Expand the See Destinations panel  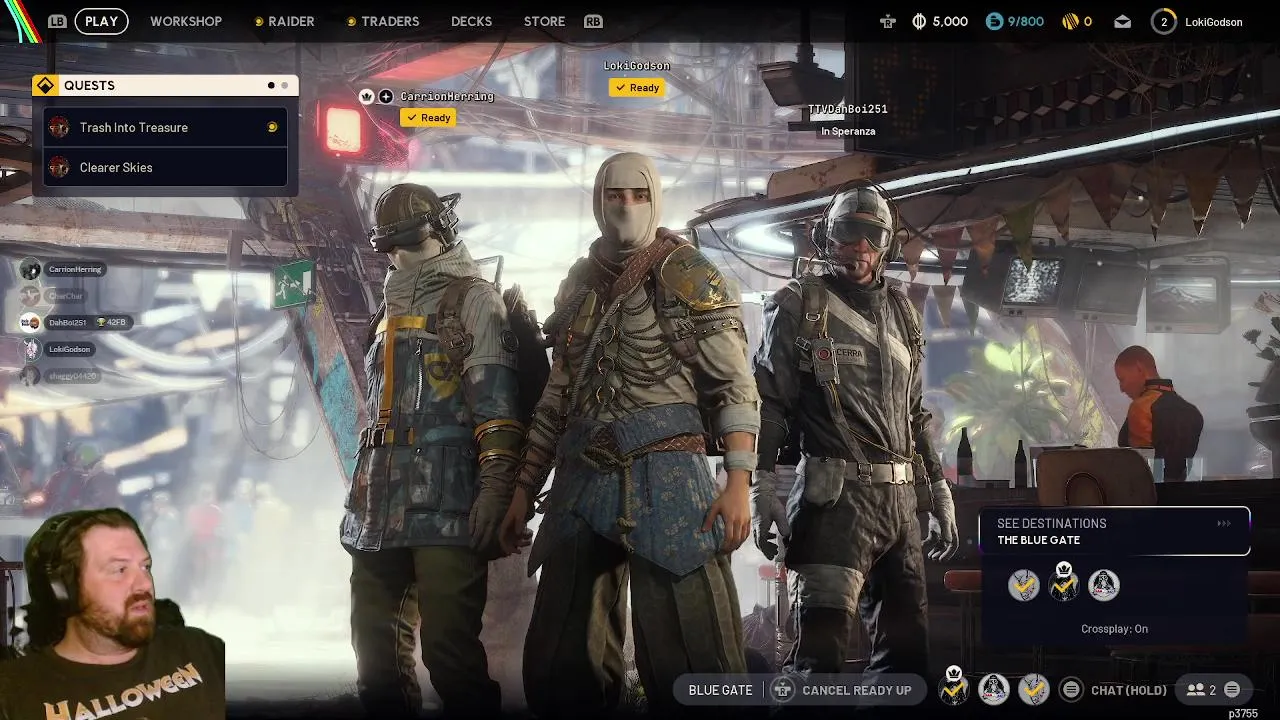(x=1114, y=531)
